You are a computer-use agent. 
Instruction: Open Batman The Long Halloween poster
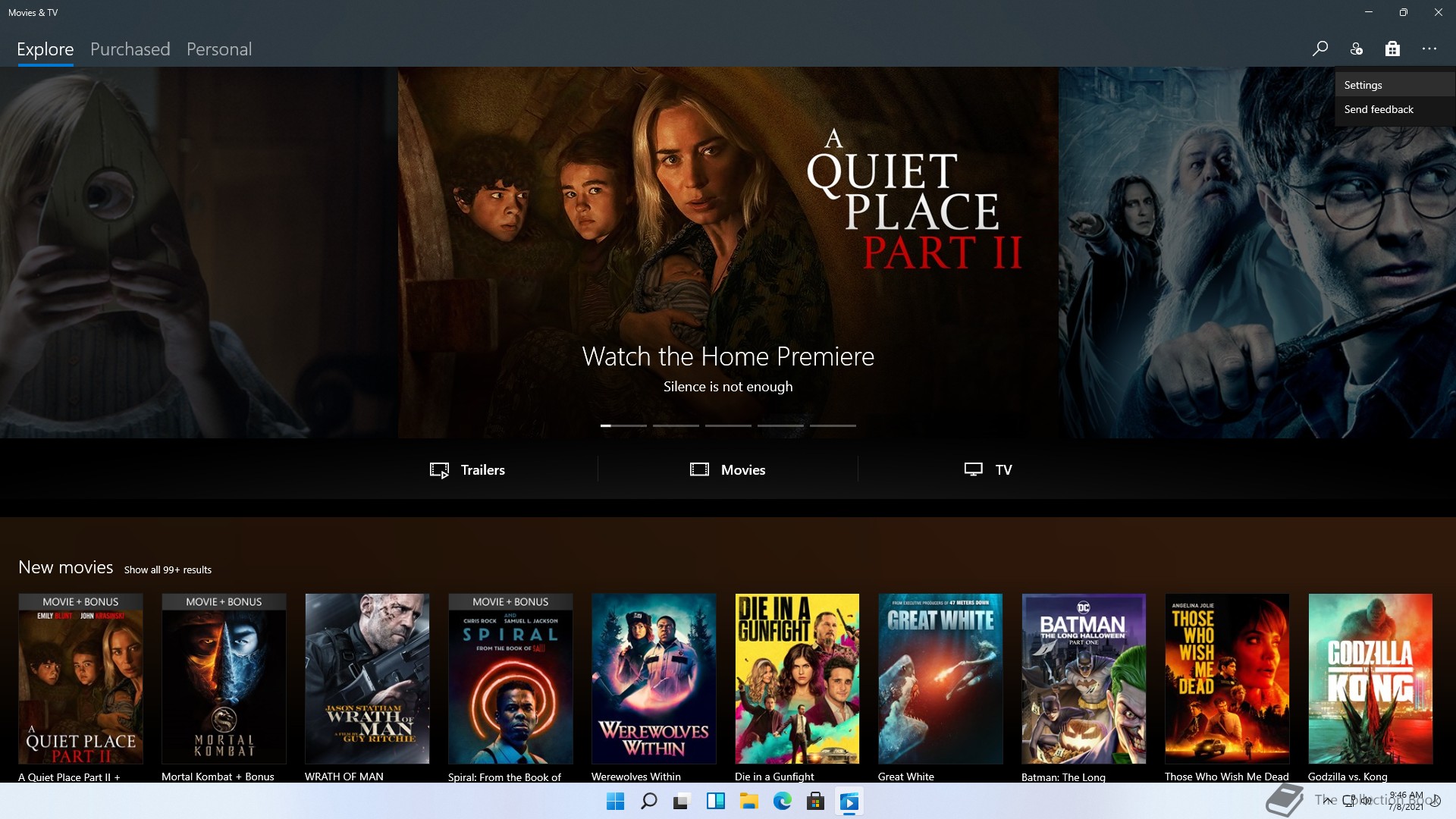(x=1084, y=679)
